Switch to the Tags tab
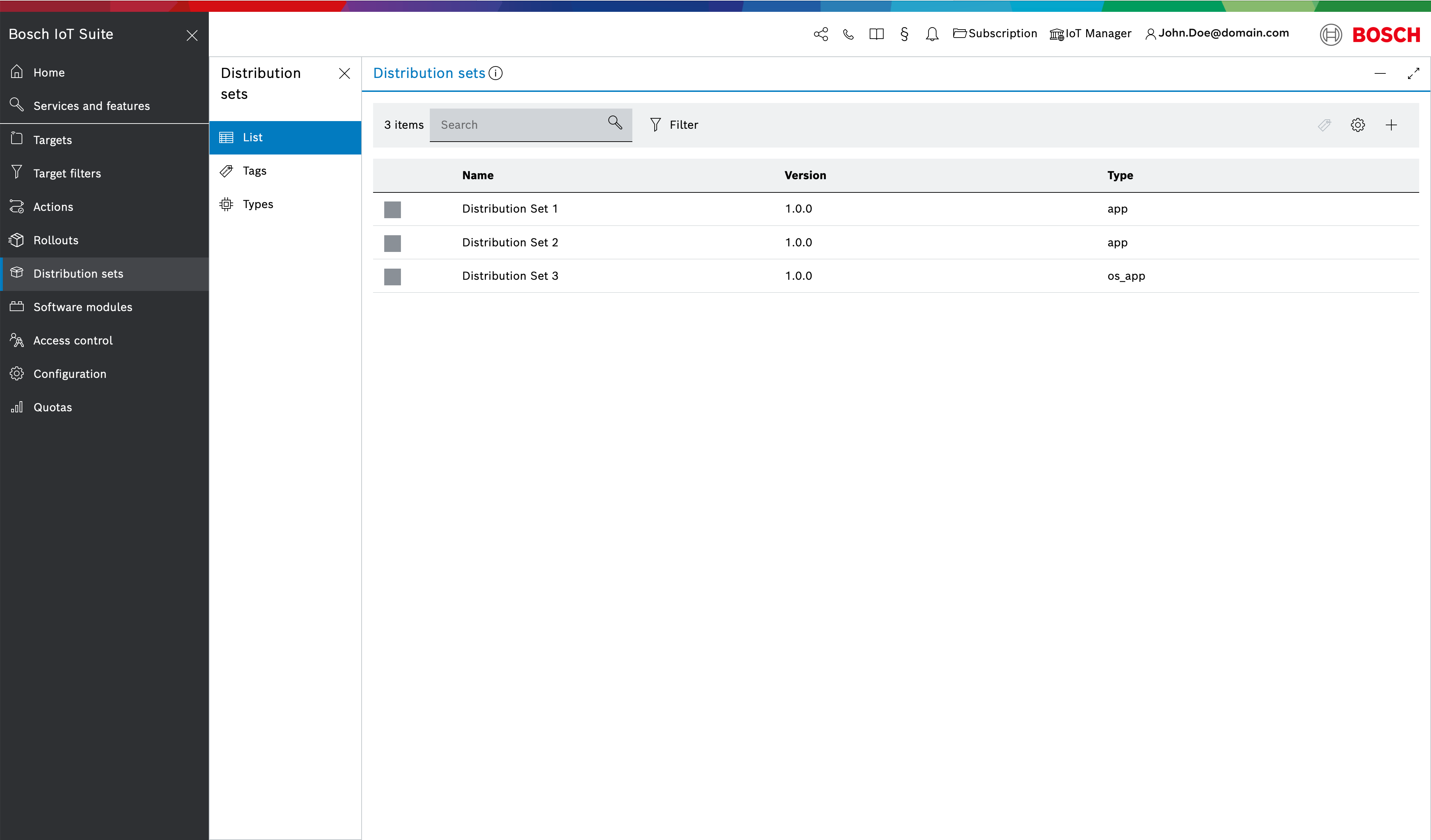The height and width of the screenshot is (840, 1431). pyautogui.click(x=254, y=171)
